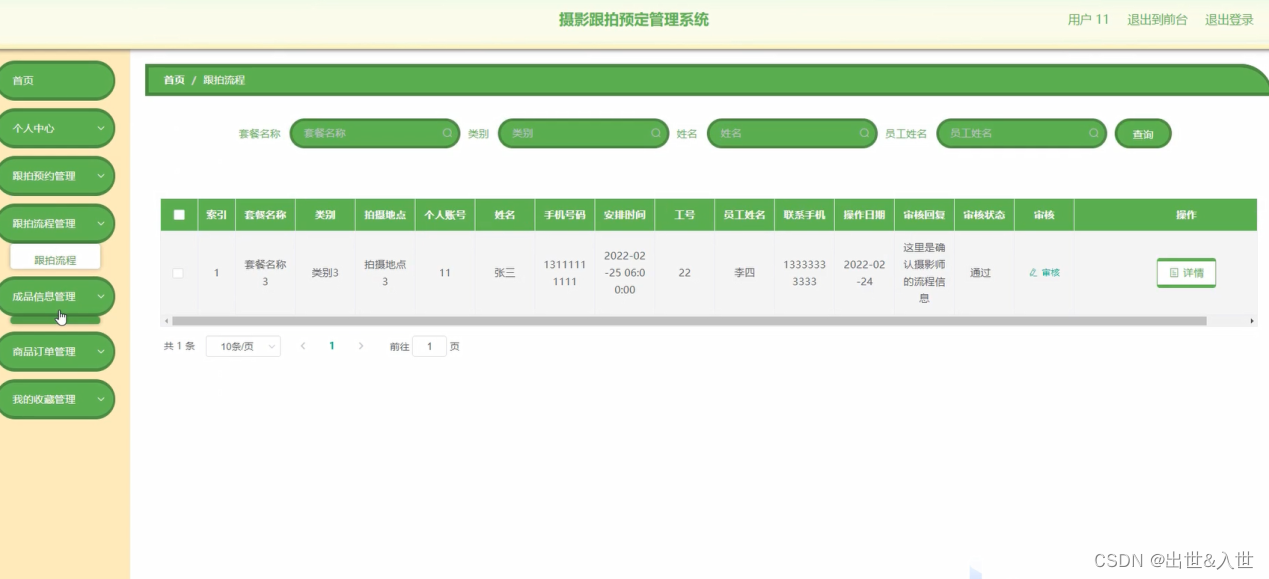Click cell with employee name 李四
The image size is (1269, 579).
tap(744, 273)
